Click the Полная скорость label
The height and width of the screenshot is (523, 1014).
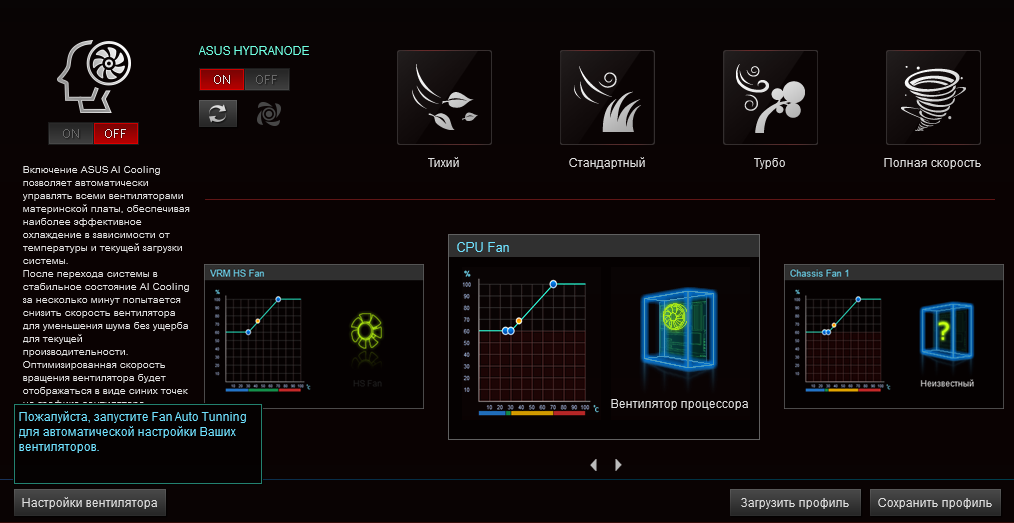[x=932, y=162]
